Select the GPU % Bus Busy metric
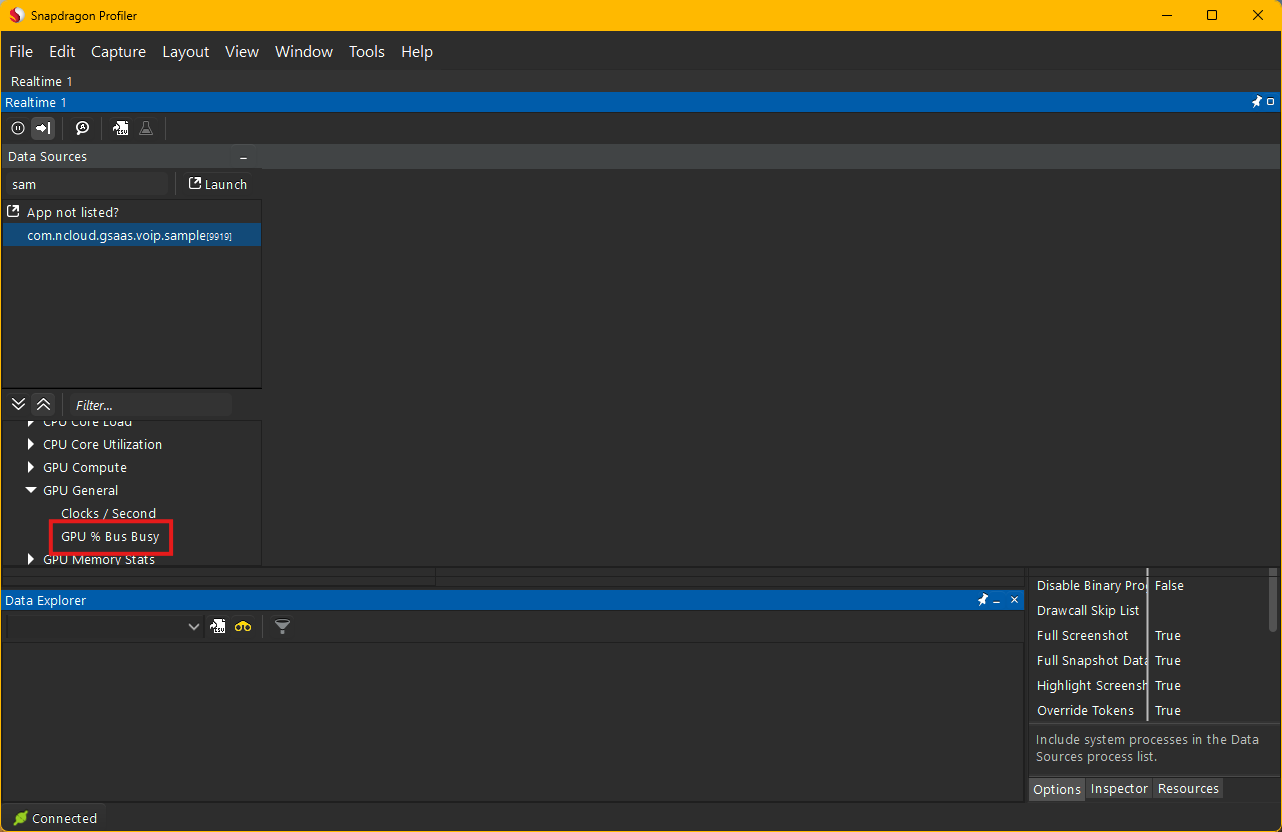The width and height of the screenshot is (1282, 832). tap(110, 536)
